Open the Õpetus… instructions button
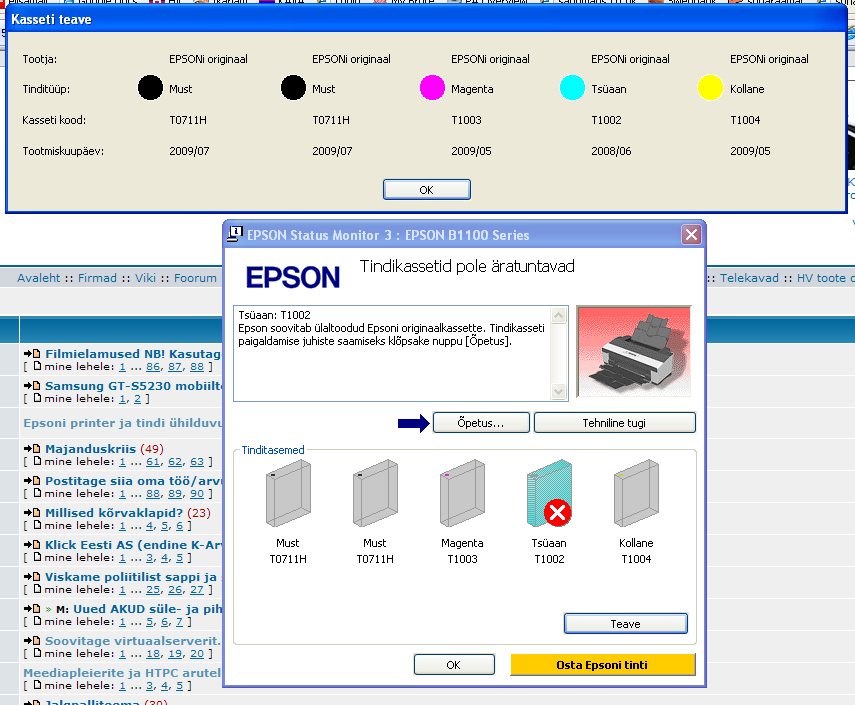 pyautogui.click(x=481, y=423)
